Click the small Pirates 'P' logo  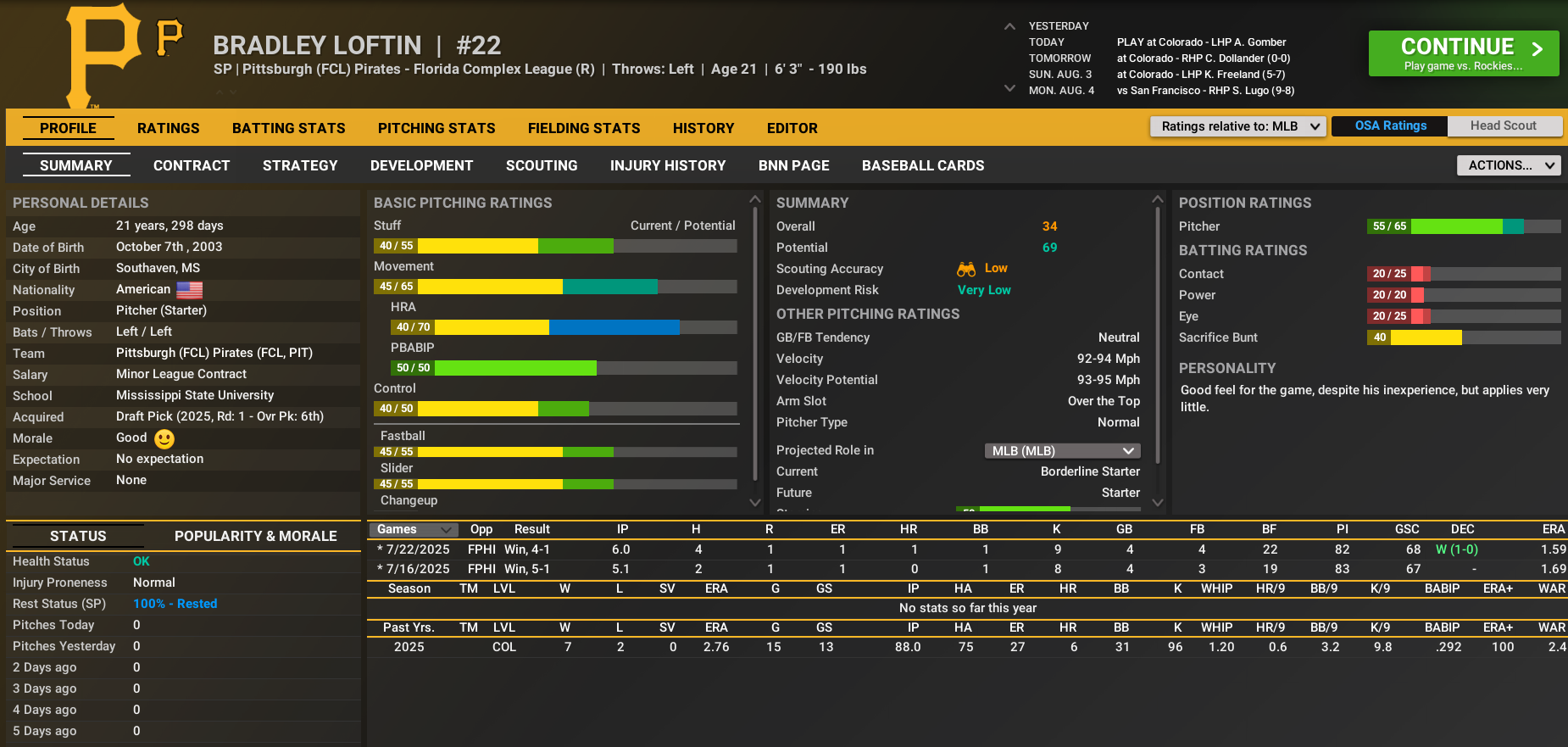coord(170,38)
